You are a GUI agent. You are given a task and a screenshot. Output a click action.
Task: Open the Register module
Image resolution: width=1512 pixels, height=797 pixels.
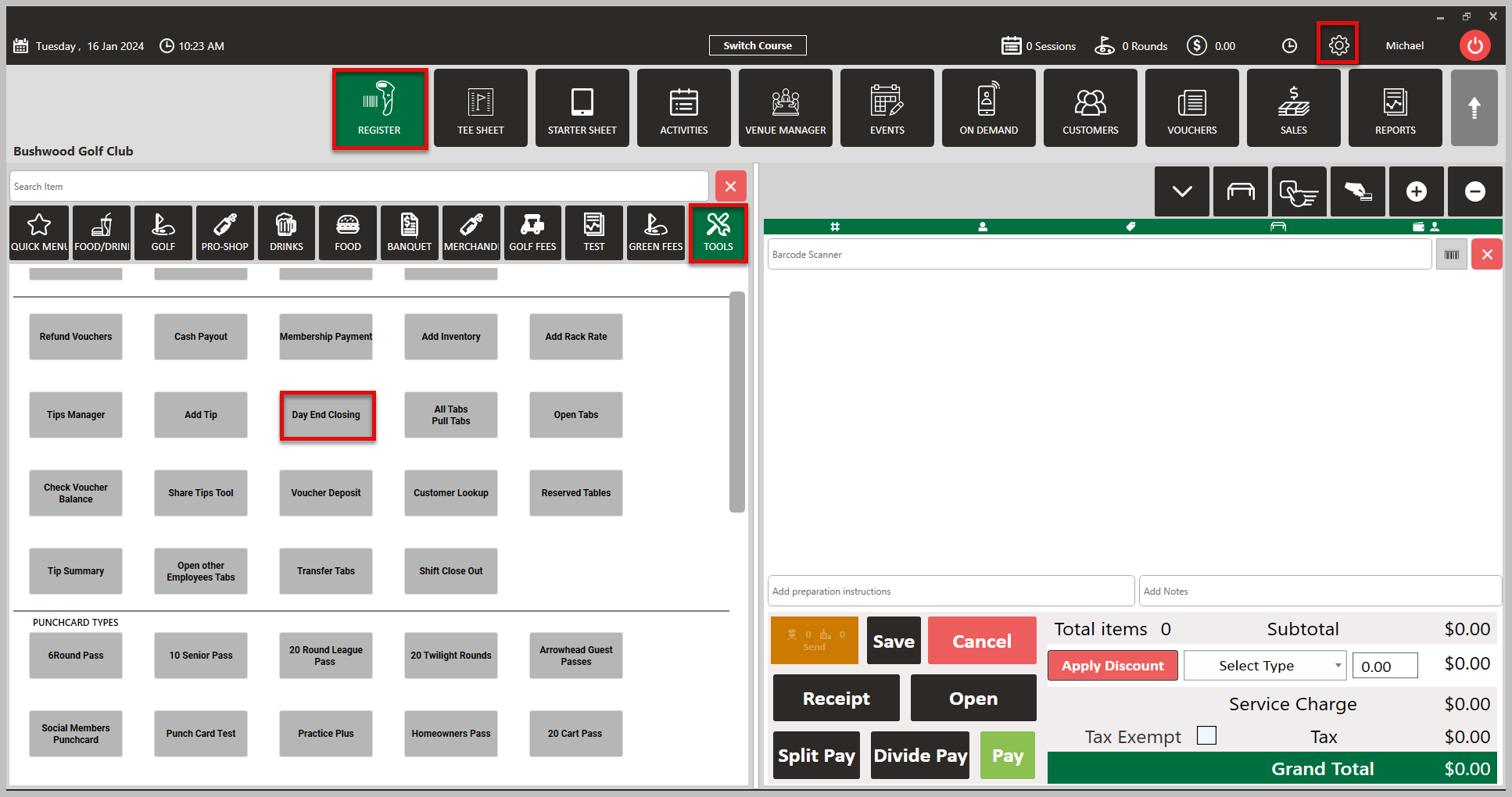click(379, 109)
